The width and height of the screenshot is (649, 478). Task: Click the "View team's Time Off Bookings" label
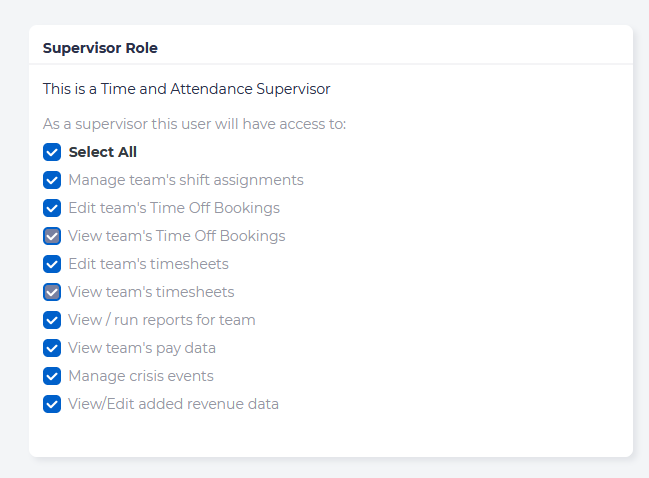[x=177, y=236]
